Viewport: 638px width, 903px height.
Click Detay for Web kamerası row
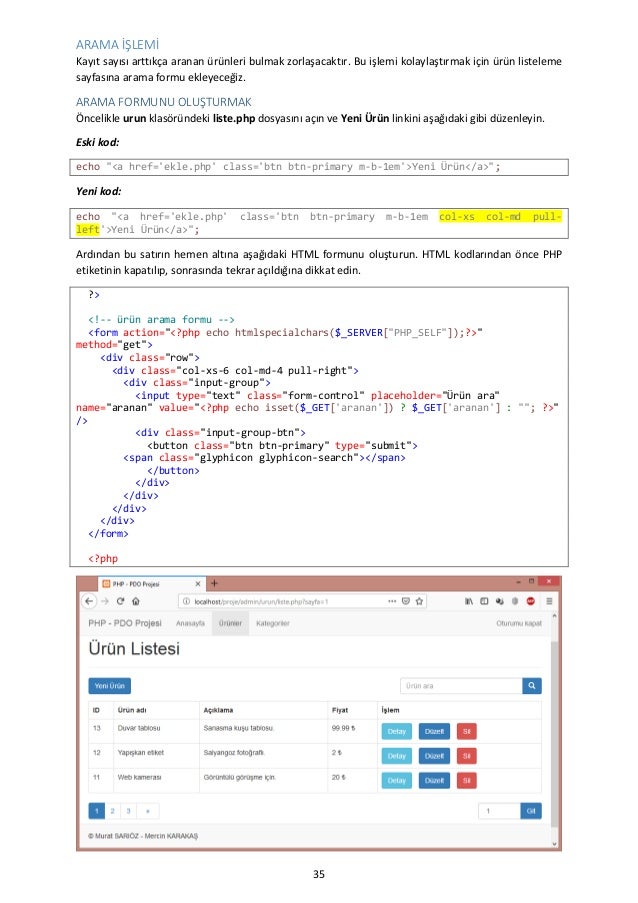[x=396, y=780]
